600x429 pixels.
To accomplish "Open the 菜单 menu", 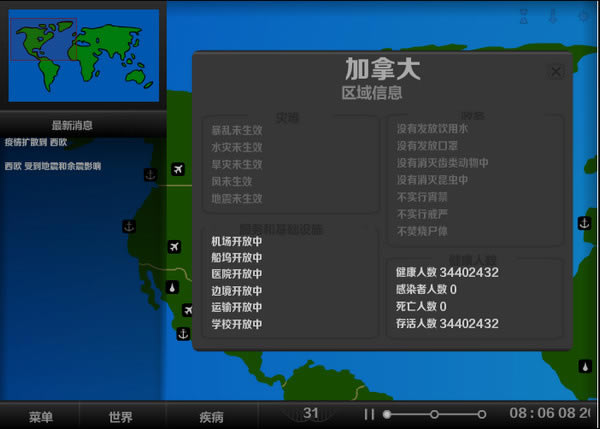I will pyautogui.click(x=40, y=416).
